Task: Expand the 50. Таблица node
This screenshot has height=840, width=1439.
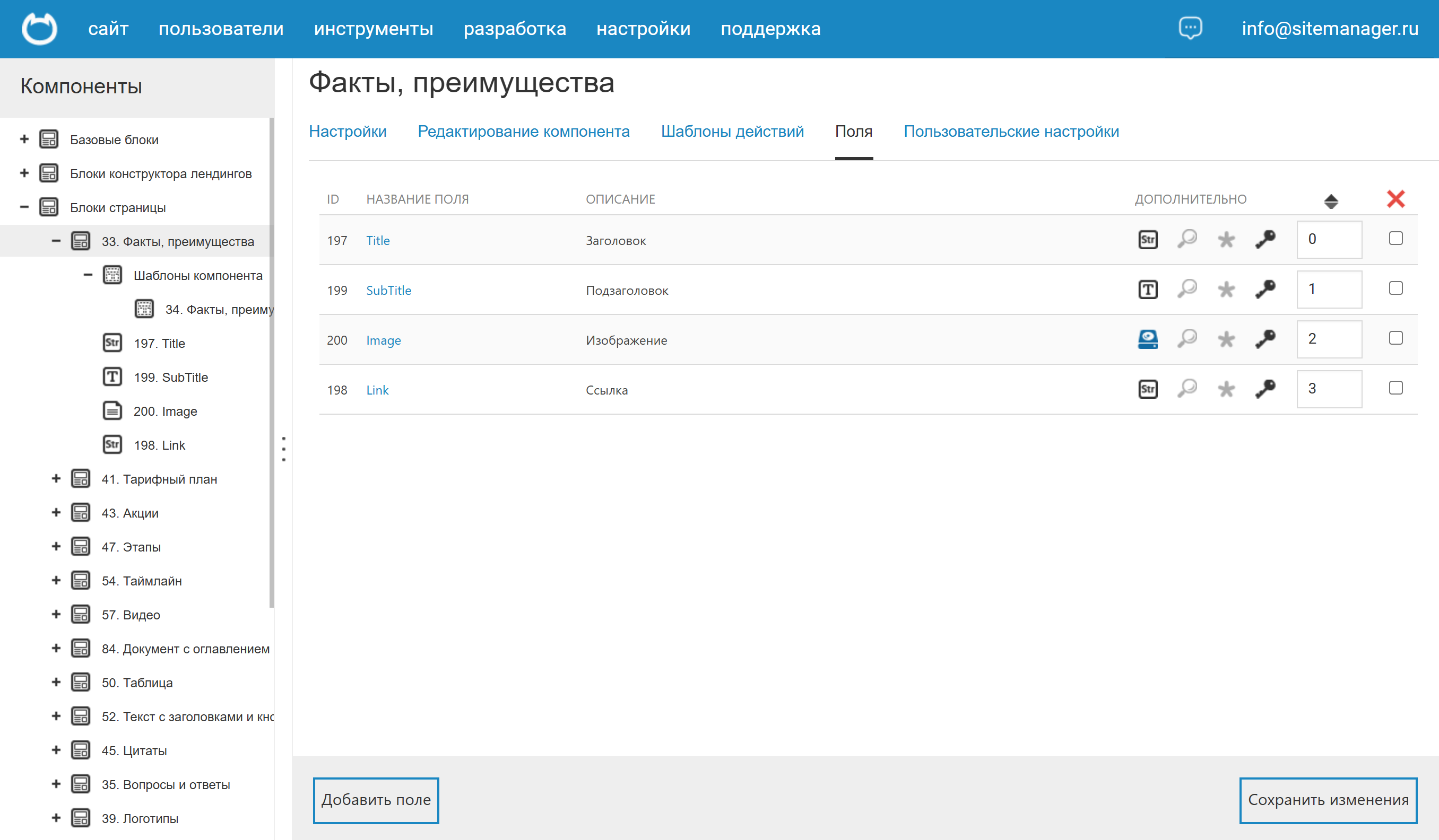Action: click(56, 682)
